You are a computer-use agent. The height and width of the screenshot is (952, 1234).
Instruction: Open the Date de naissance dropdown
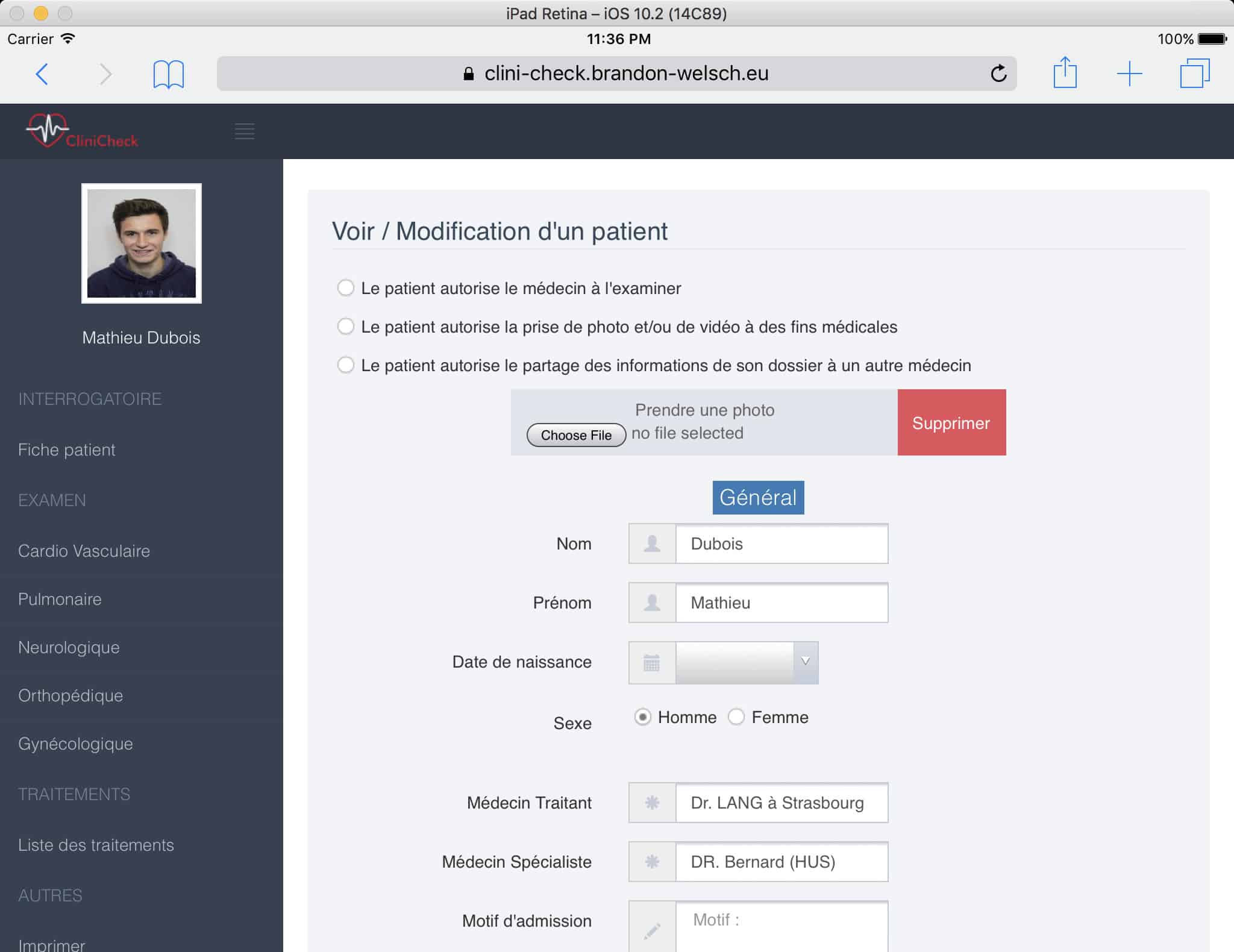tap(746, 662)
